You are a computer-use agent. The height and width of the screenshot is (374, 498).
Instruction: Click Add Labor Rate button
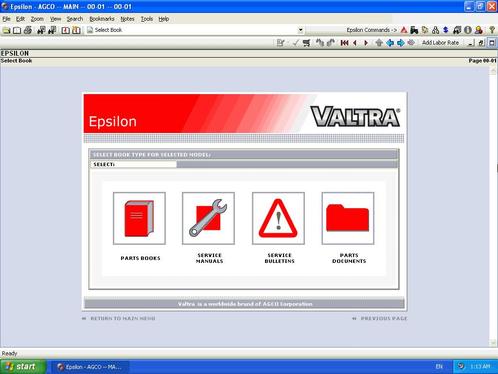click(x=440, y=43)
